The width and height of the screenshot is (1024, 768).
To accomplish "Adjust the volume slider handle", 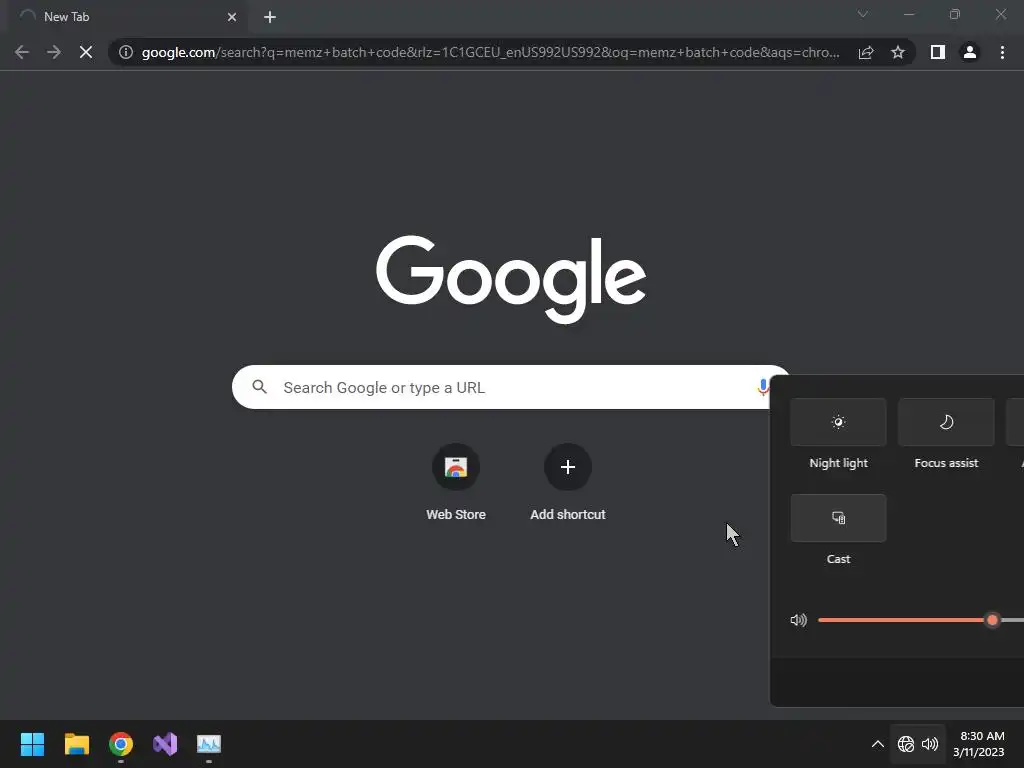I will (992, 620).
